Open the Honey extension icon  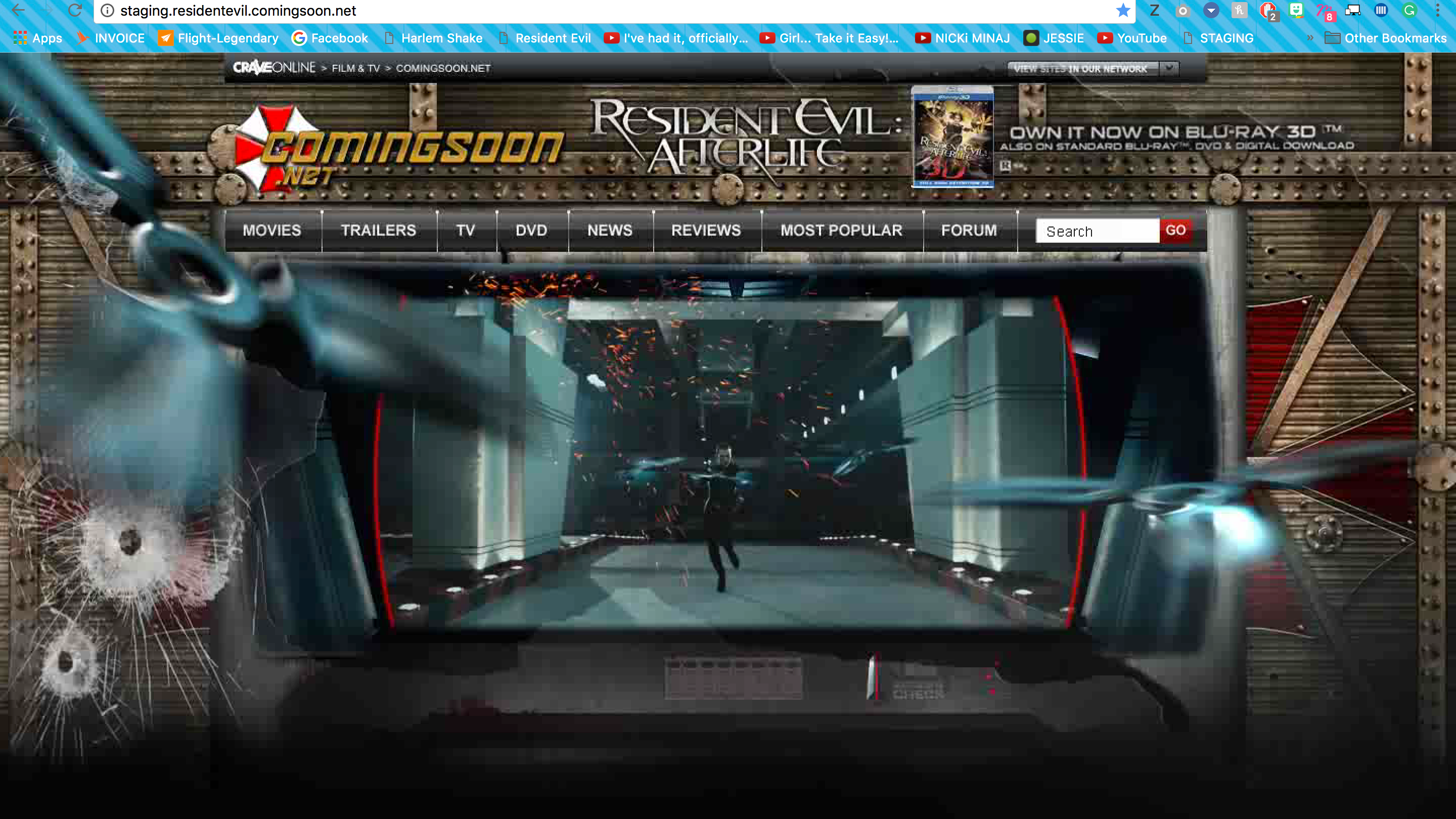(x=1239, y=10)
